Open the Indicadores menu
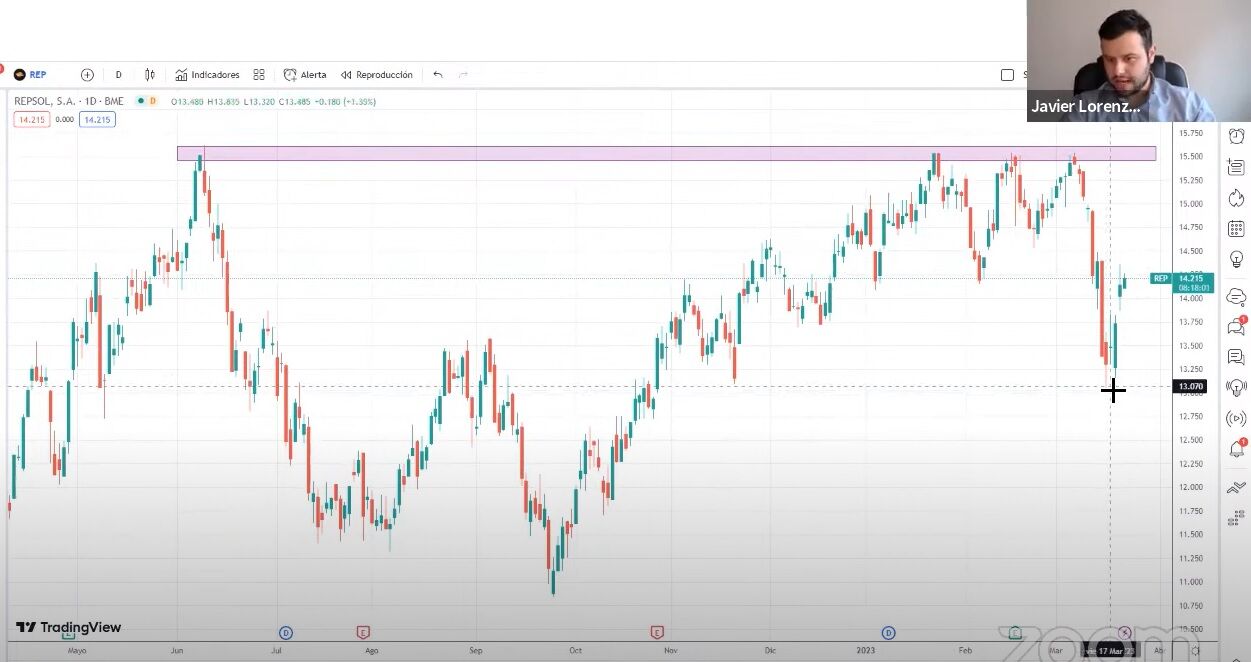 pos(207,75)
